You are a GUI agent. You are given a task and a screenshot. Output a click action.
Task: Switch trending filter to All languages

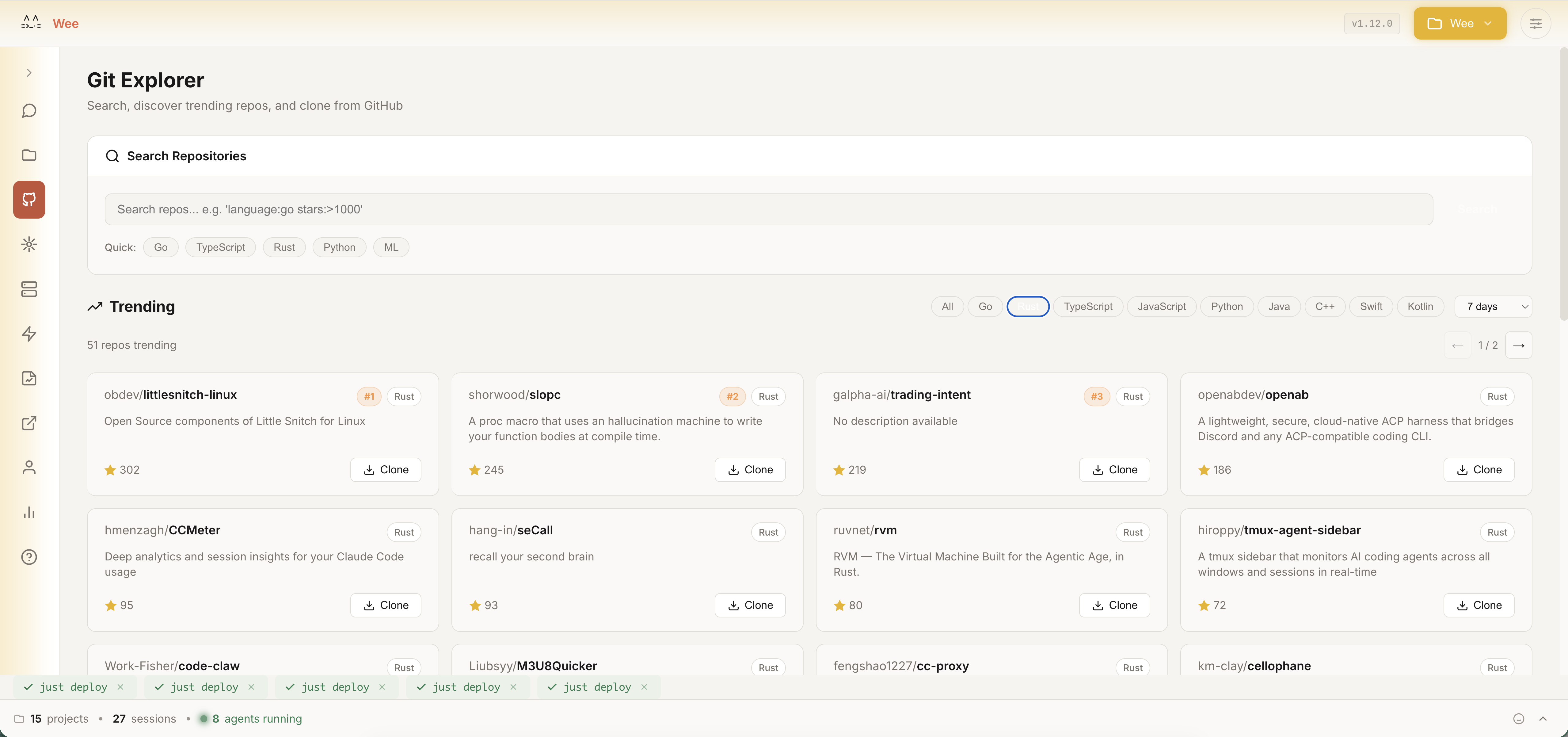point(946,306)
